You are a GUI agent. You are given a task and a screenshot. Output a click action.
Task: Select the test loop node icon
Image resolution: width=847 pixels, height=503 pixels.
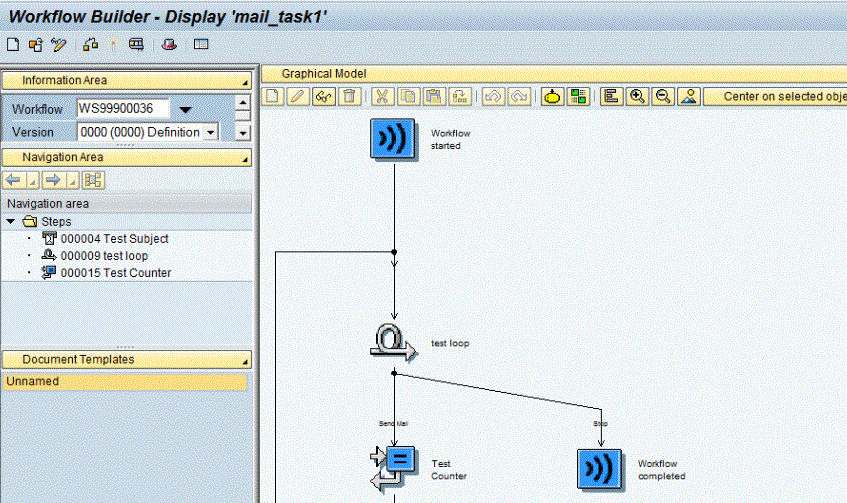[x=394, y=342]
